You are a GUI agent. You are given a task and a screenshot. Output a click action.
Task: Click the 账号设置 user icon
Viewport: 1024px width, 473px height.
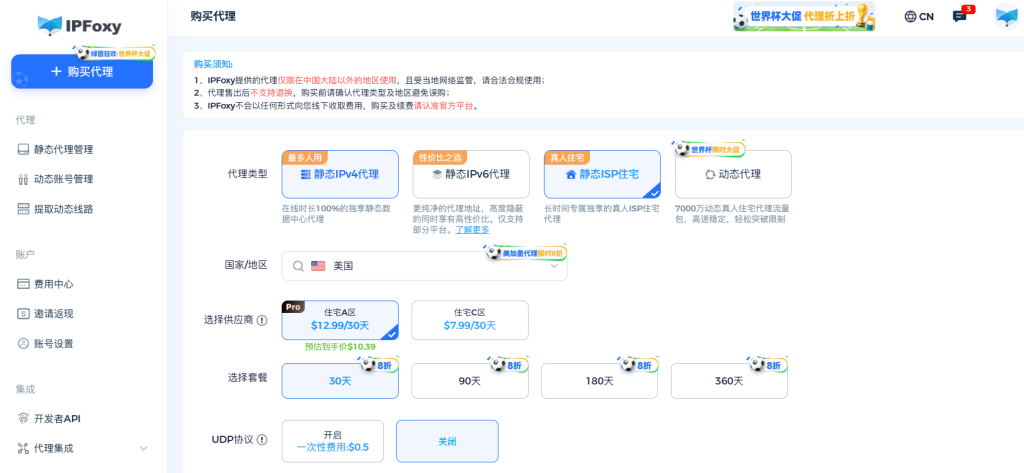[23, 344]
